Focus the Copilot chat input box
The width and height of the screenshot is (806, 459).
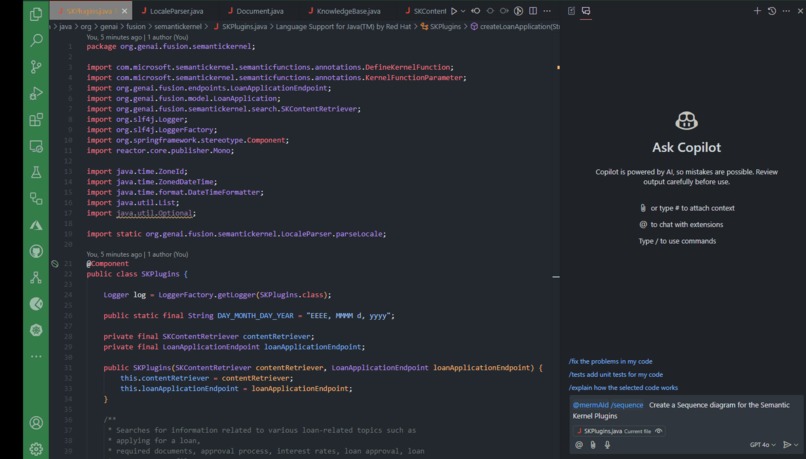click(686, 410)
